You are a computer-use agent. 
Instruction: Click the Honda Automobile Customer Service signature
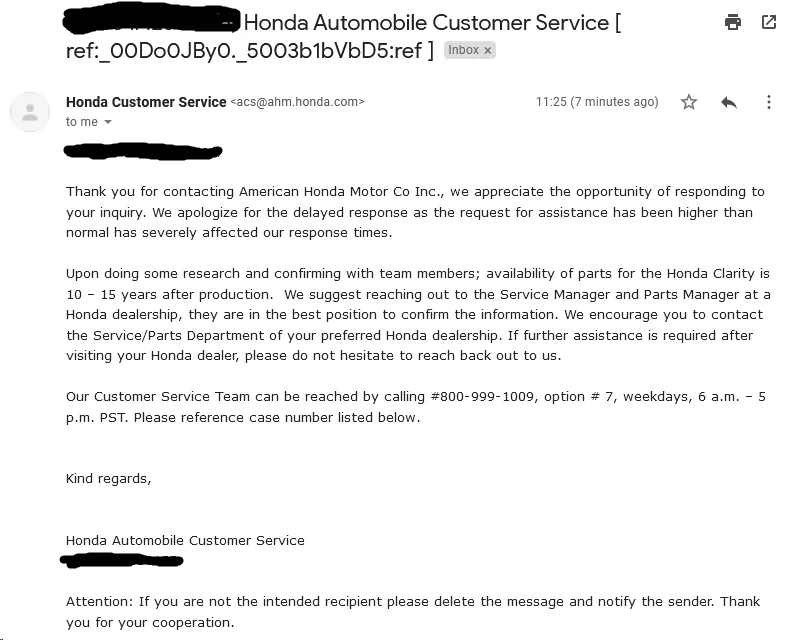[x=185, y=541]
